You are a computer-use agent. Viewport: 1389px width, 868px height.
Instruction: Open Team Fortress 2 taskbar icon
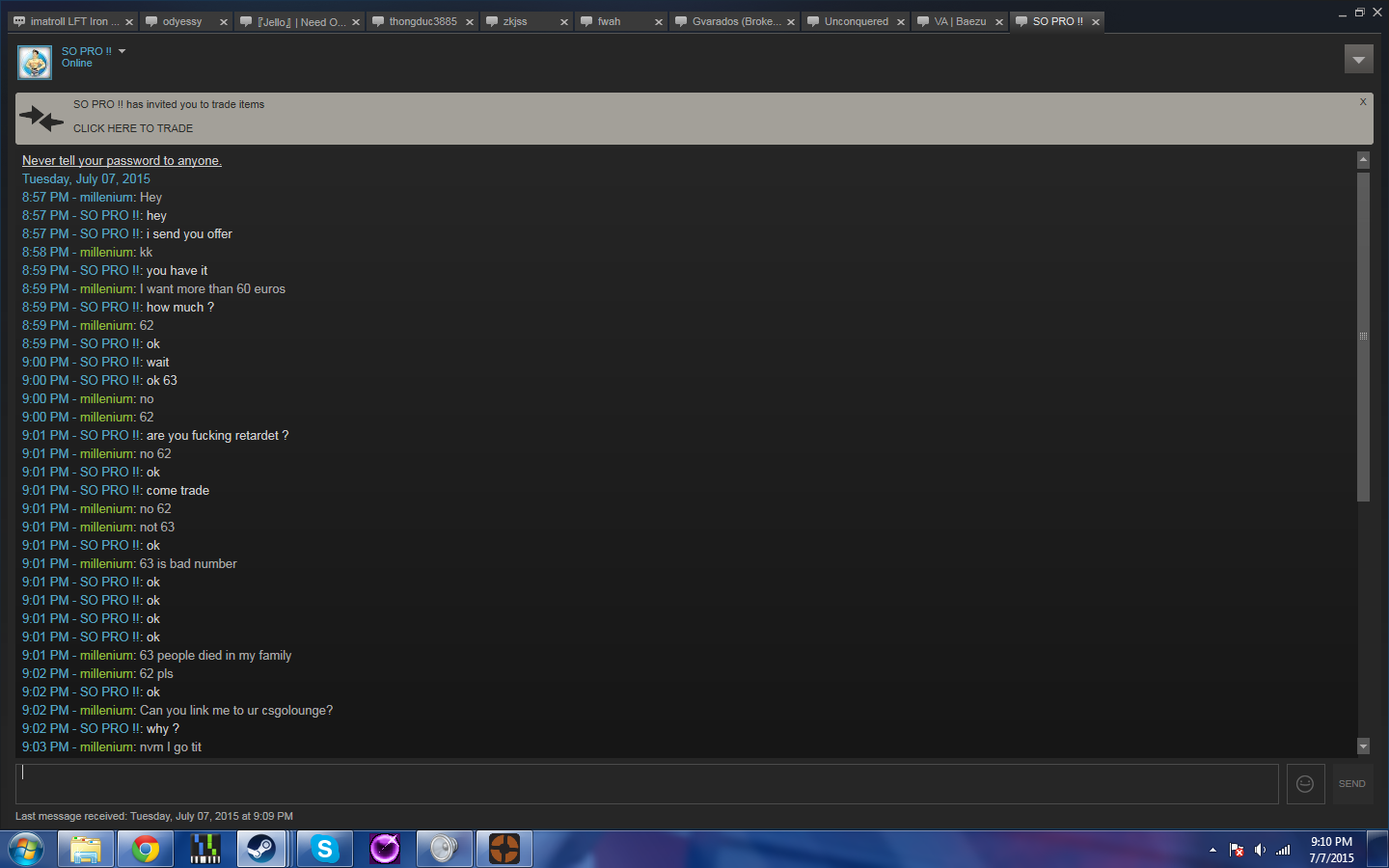[504, 850]
